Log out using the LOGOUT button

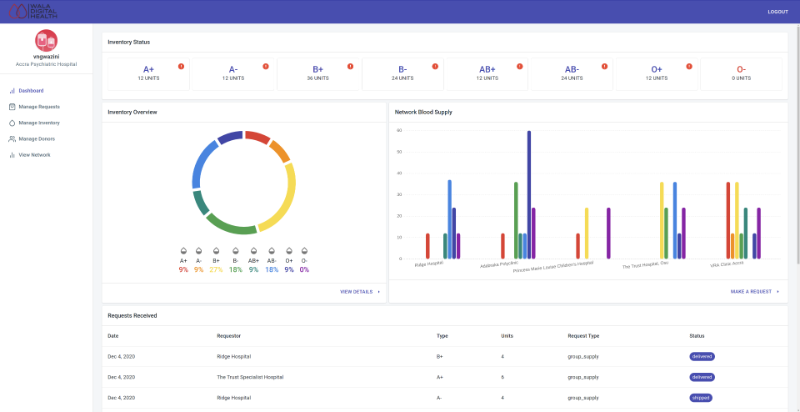[777, 11]
